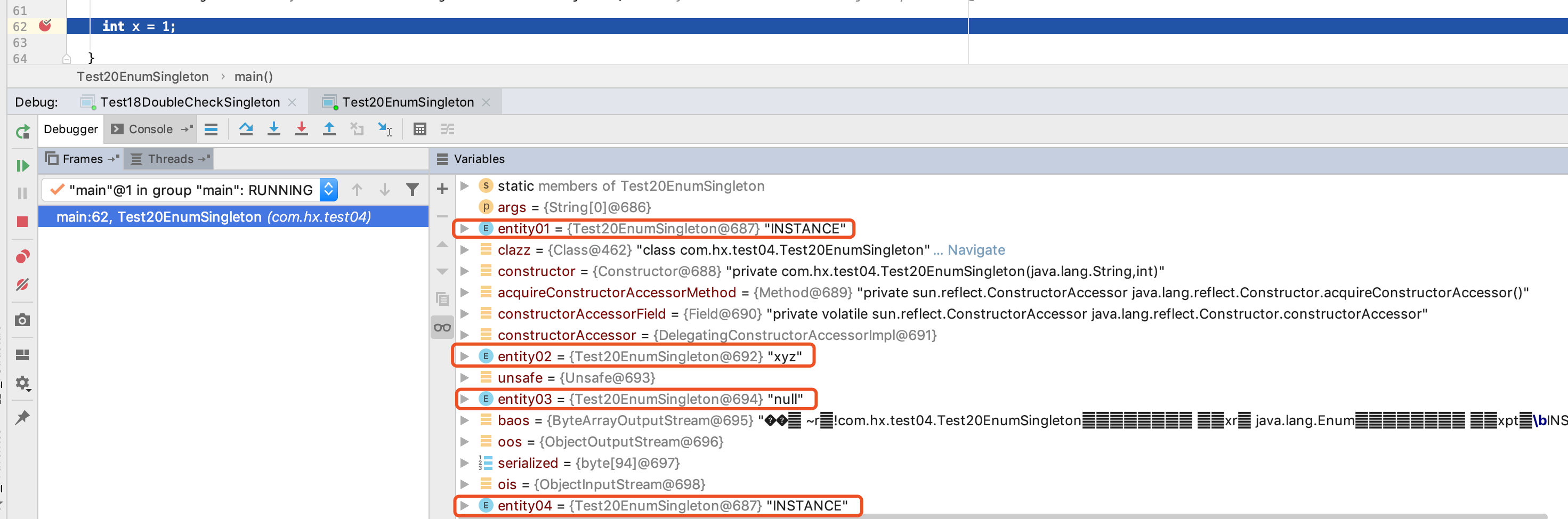Move watch down in Variables panel
The image size is (1568, 519).
click(442, 271)
